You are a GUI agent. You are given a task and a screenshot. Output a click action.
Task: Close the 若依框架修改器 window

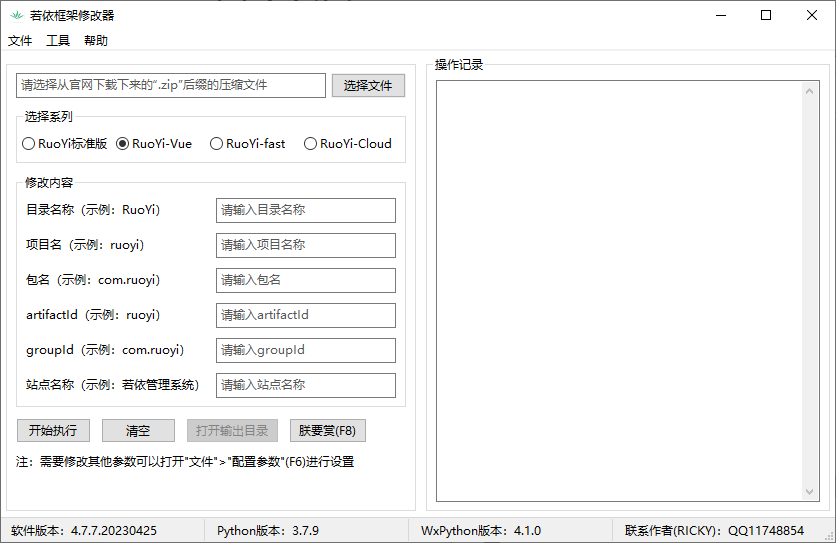click(811, 15)
